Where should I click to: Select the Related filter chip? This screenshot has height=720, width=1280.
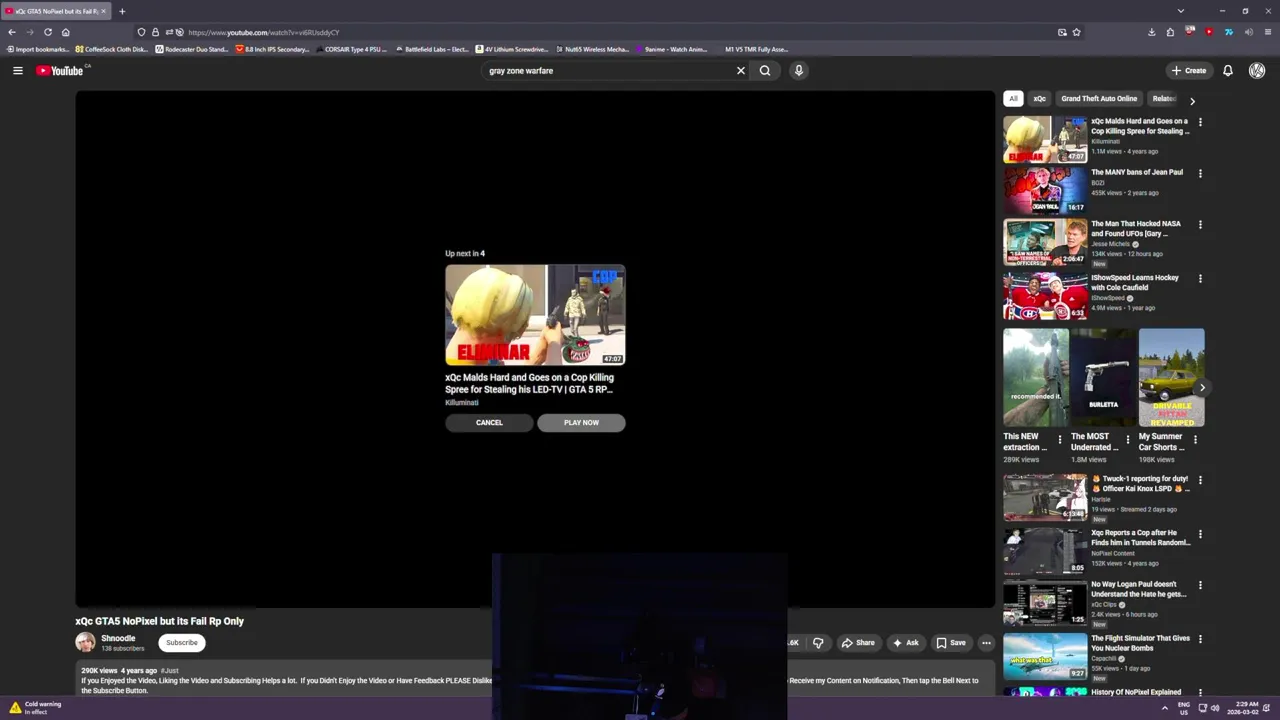point(1162,98)
